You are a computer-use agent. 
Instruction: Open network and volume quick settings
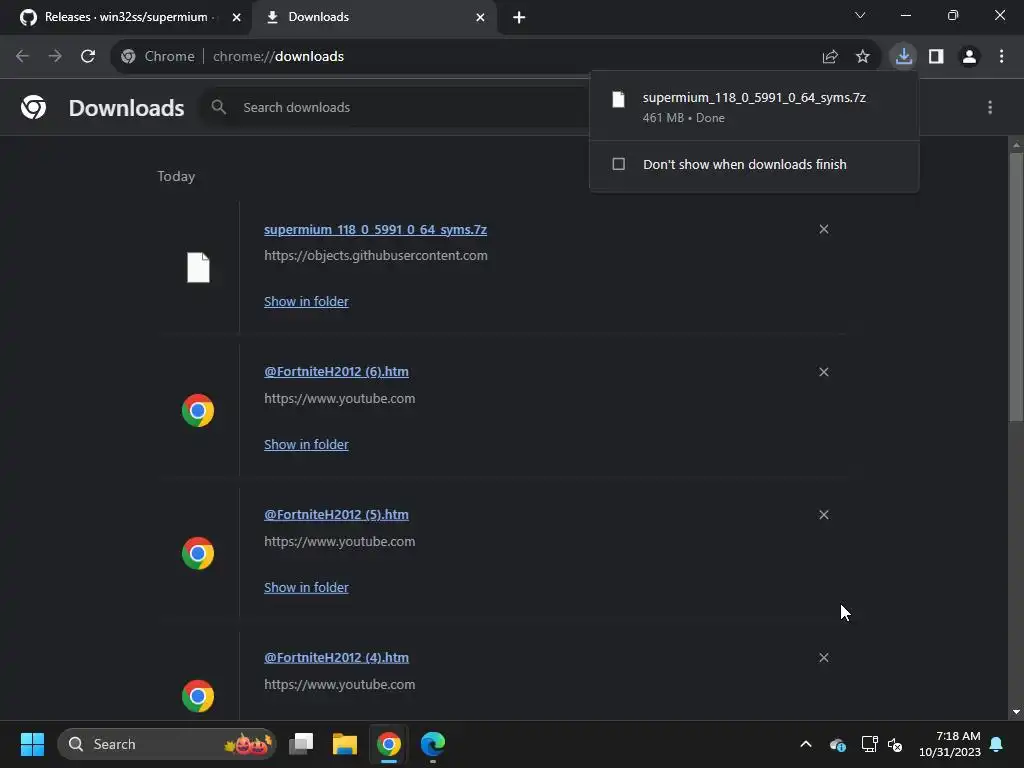[882, 744]
